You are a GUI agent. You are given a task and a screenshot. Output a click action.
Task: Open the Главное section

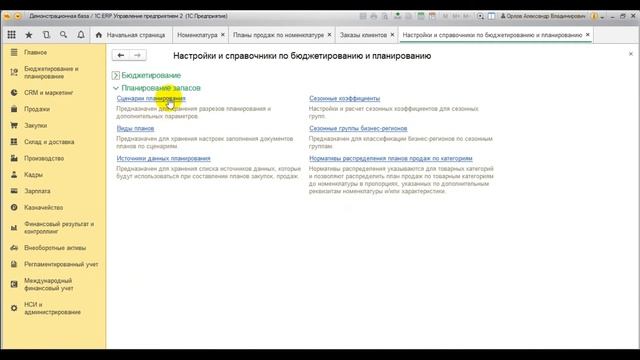click(x=36, y=52)
